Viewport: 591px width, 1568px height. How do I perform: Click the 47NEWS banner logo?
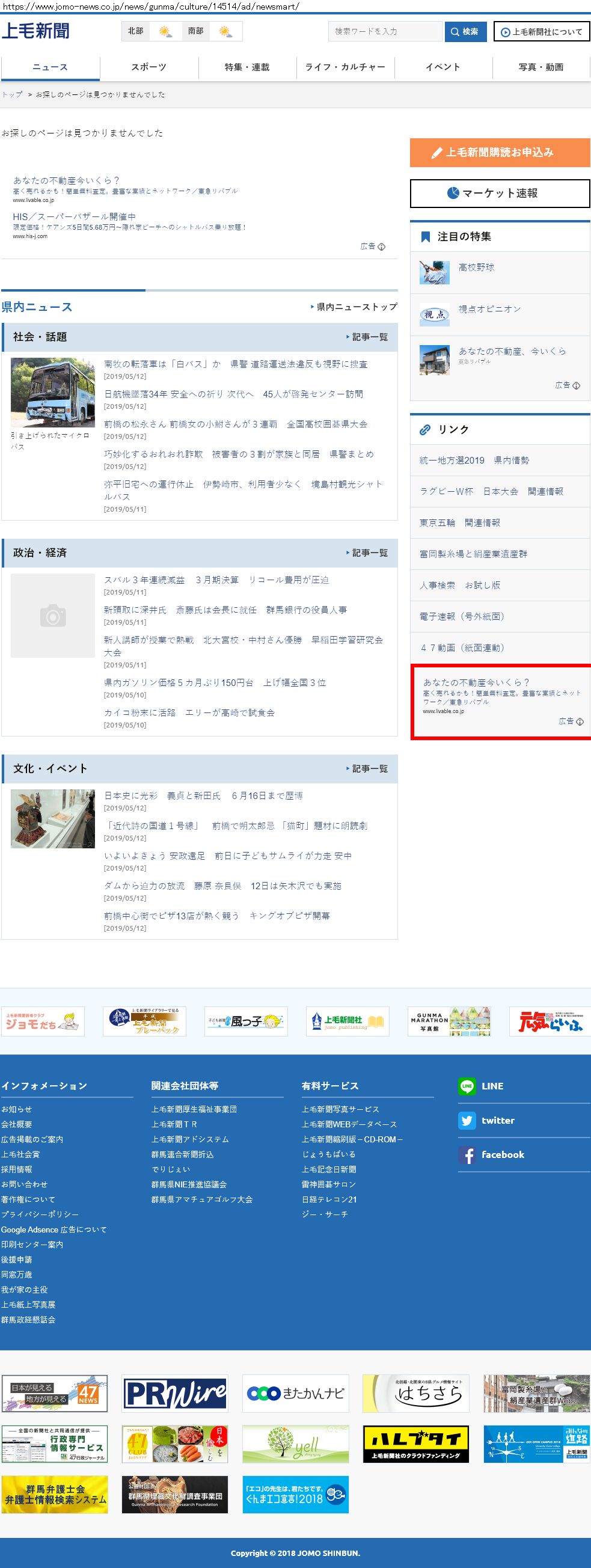coord(54,1392)
